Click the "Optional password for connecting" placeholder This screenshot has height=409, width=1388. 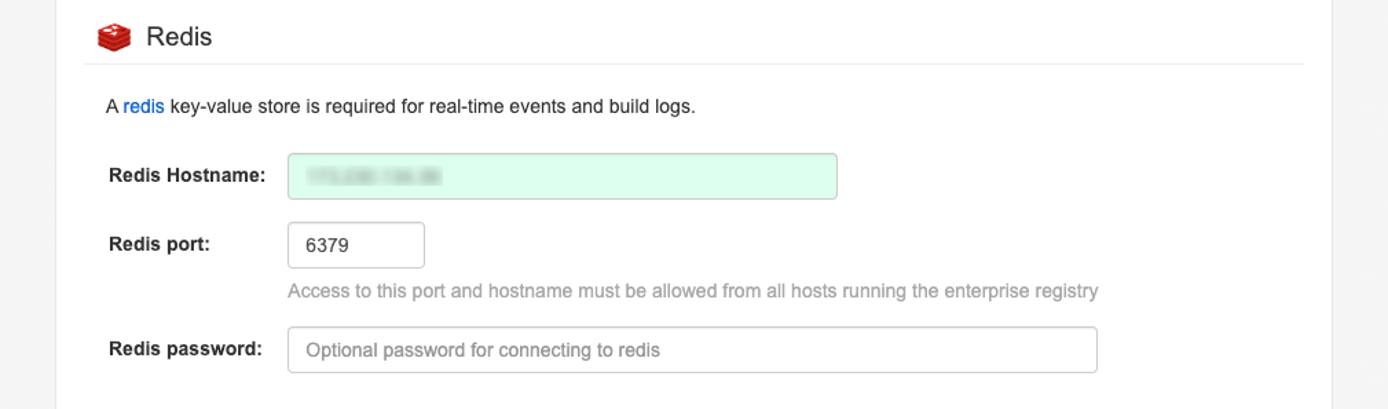[x=482, y=350]
